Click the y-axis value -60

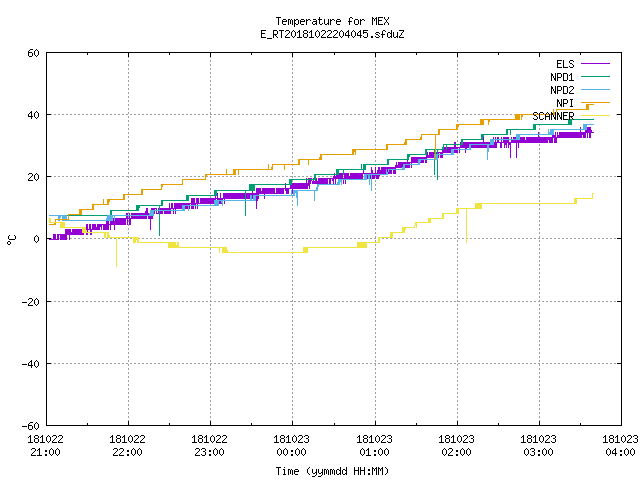tap(31, 426)
